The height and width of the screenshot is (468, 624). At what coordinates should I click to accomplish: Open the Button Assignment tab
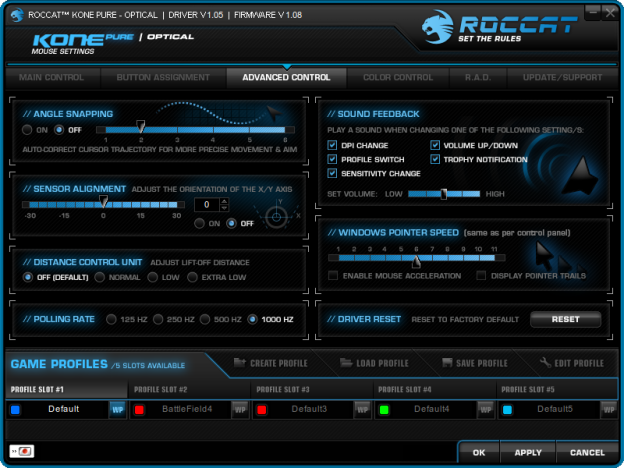click(x=163, y=78)
